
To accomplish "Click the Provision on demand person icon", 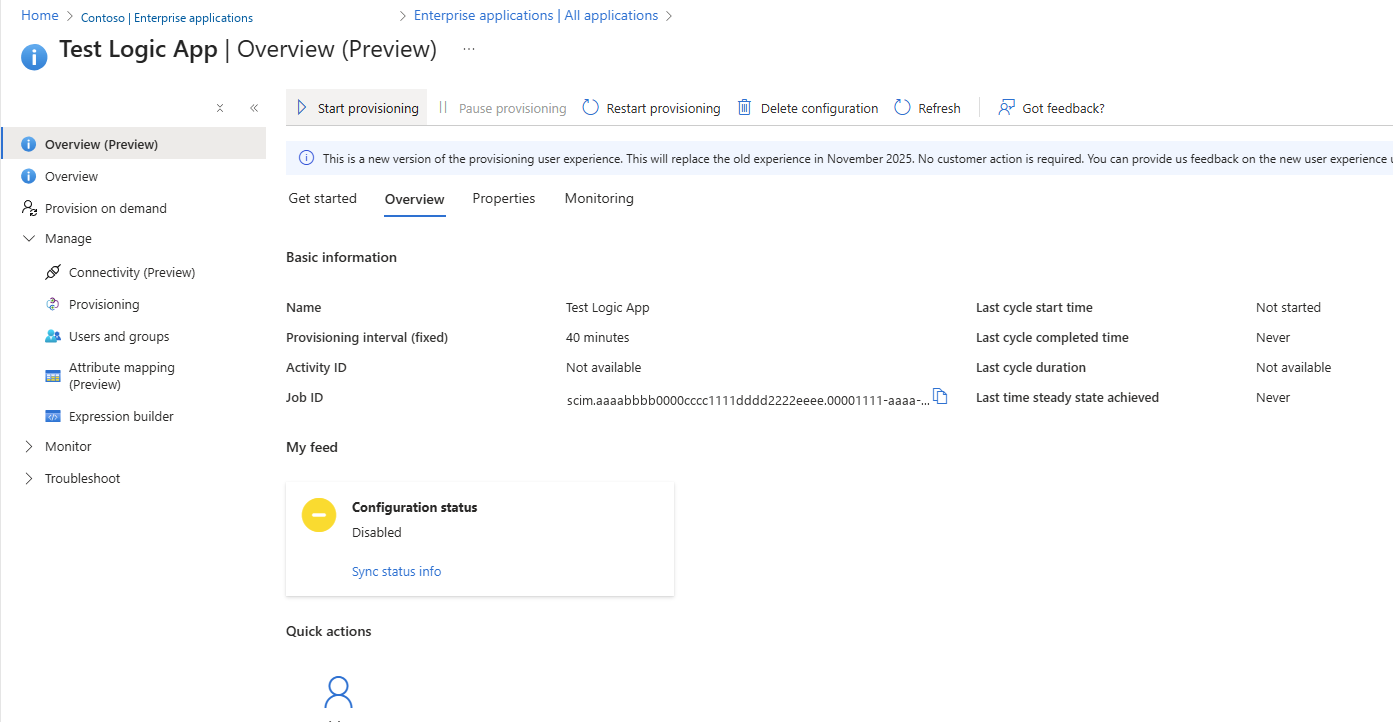I will [29, 208].
